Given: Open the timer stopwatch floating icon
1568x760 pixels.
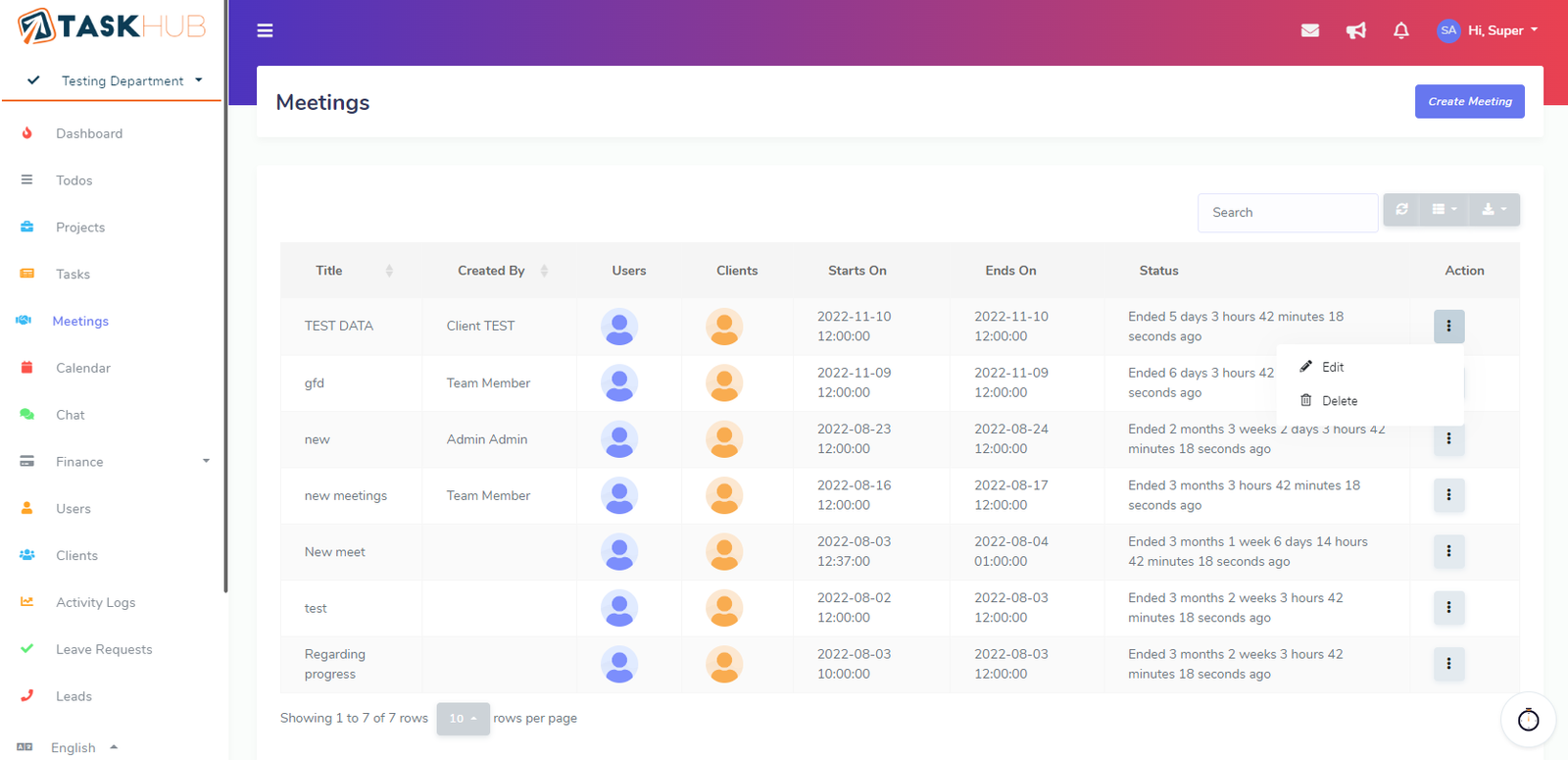Looking at the screenshot, I should click(x=1528, y=721).
